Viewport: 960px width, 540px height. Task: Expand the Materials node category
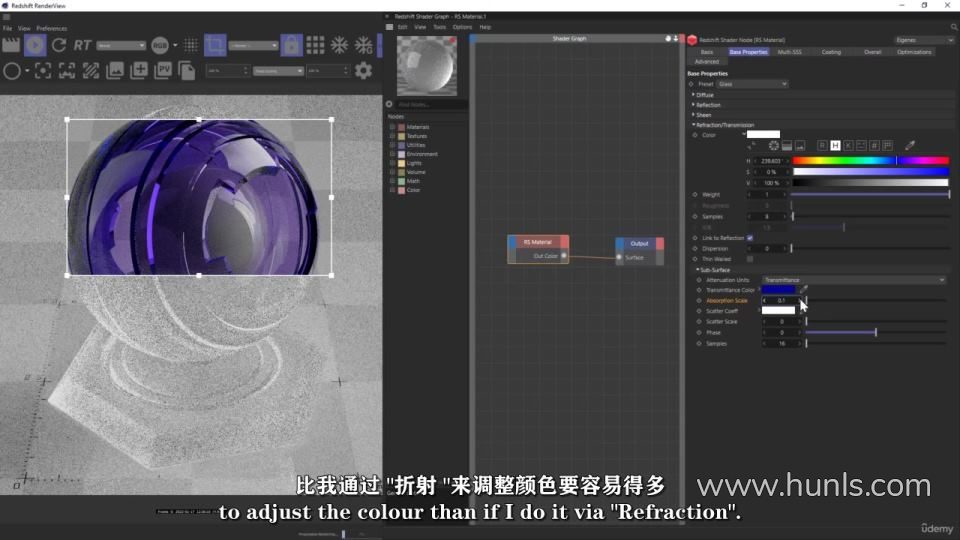tap(392, 127)
